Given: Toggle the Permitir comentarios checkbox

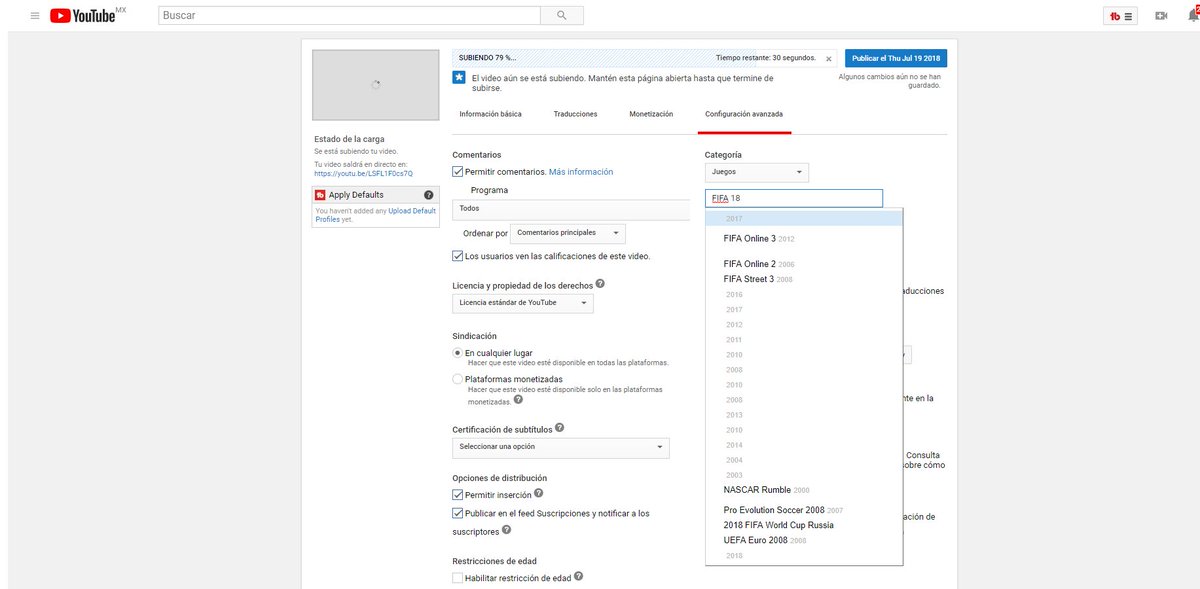Looking at the screenshot, I should click(458, 172).
